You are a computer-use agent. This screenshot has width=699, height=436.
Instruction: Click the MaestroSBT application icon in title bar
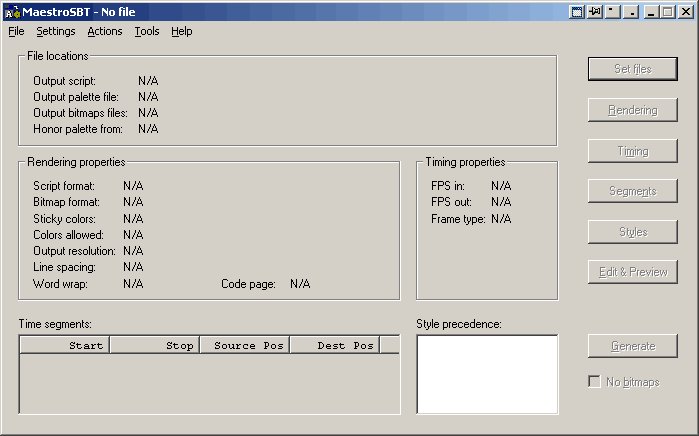tap(12, 12)
